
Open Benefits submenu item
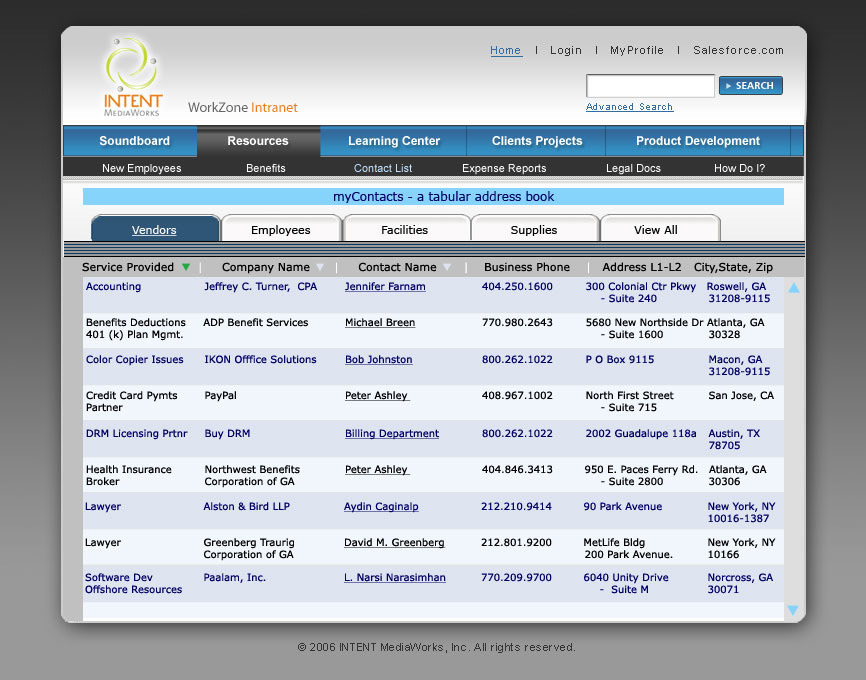(266, 168)
